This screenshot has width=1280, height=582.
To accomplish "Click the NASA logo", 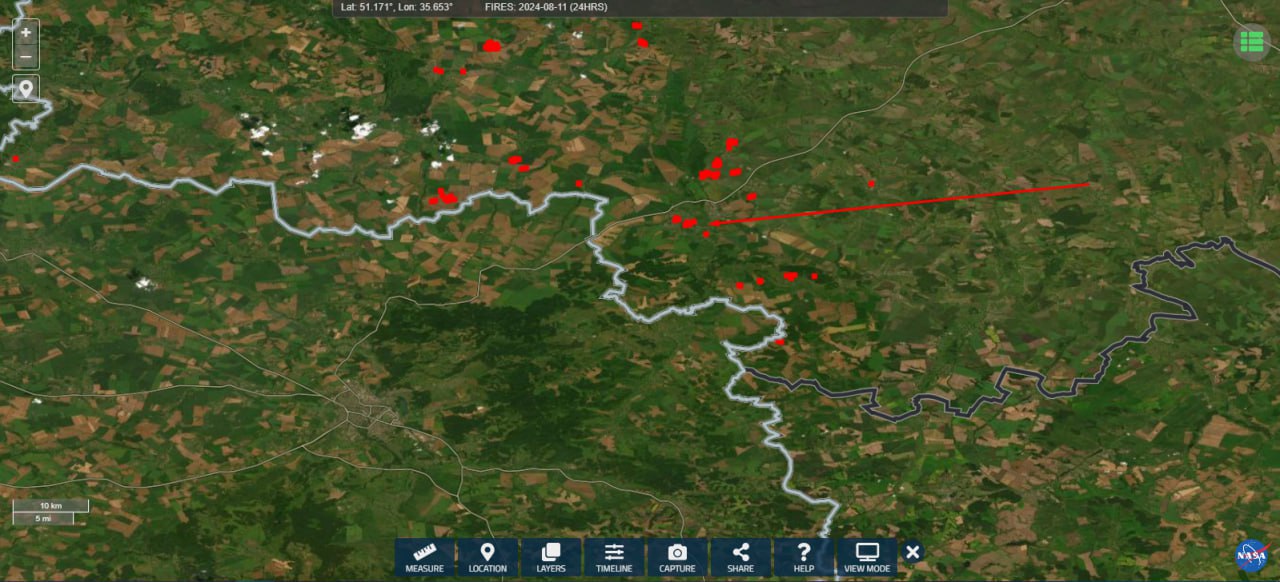I will pos(1251,555).
